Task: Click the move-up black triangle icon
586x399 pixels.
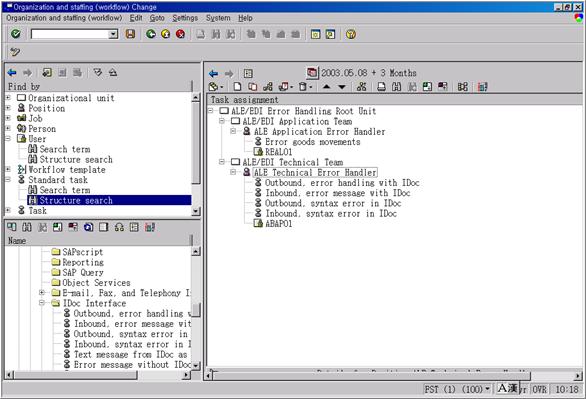Action: pos(326,87)
